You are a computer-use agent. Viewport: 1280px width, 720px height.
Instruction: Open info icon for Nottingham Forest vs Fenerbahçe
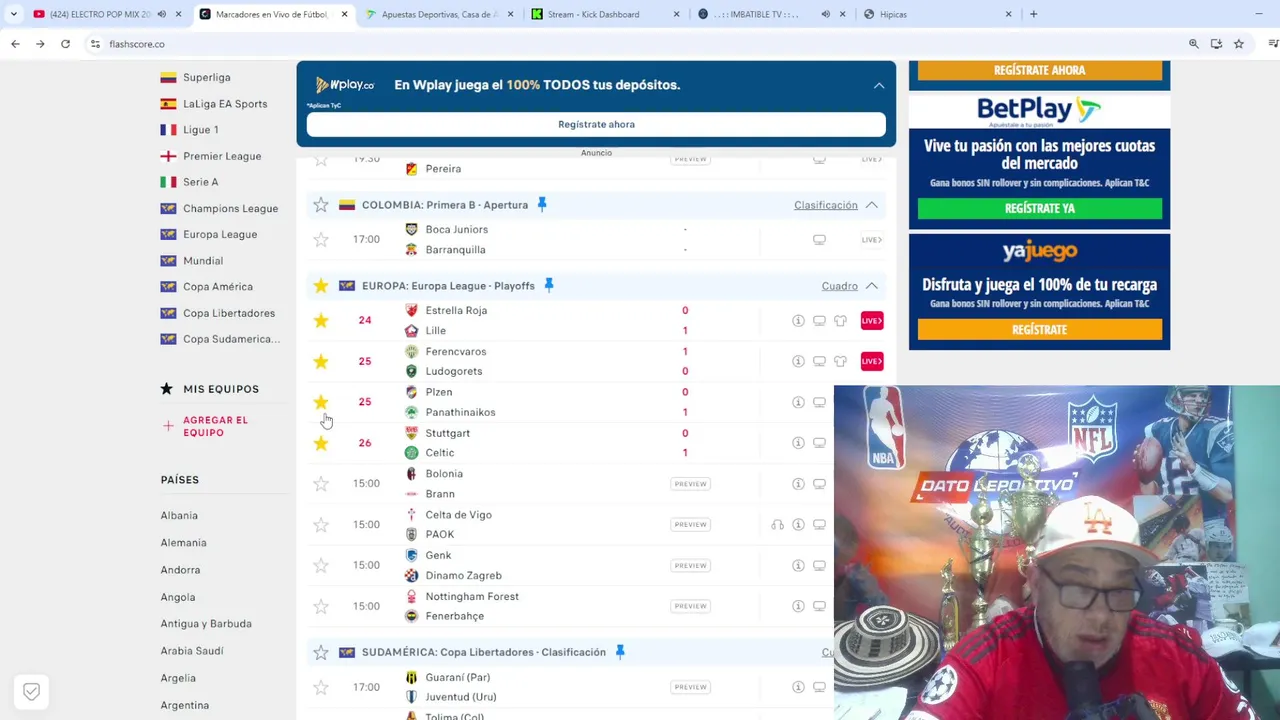pyautogui.click(x=798, y=606)
